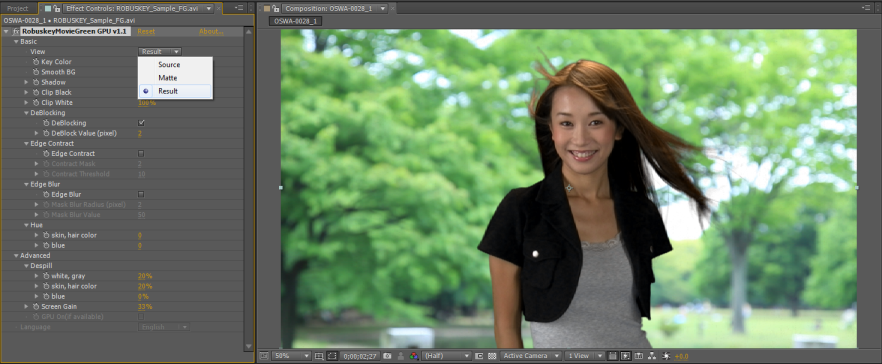Expand the Screen Gain property
This screenshot has height=364, width=882.
click(26, 307)
